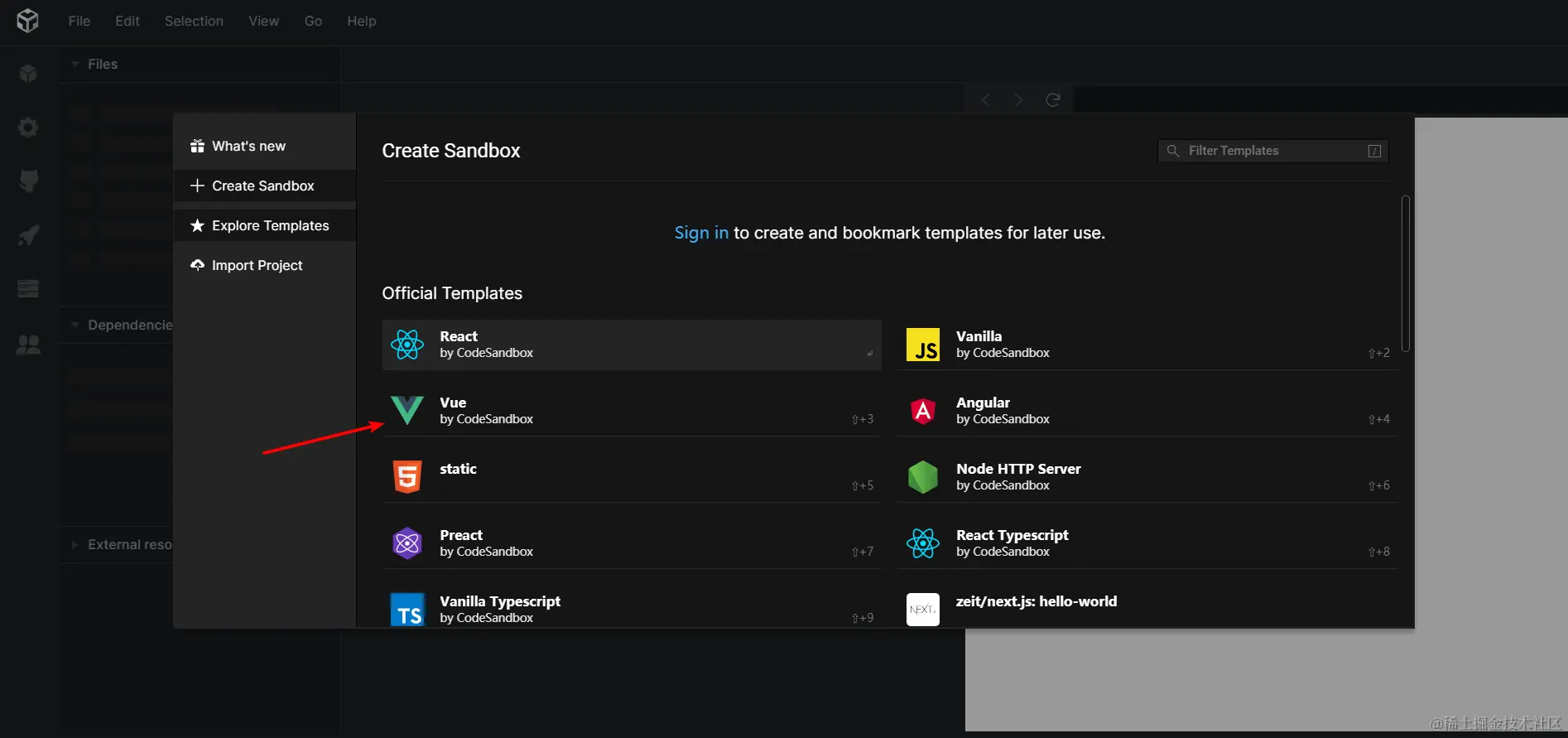Open the Sandbox Info sidebar icon
Screen dimensions: 1568x738
[x=28, y=74]
